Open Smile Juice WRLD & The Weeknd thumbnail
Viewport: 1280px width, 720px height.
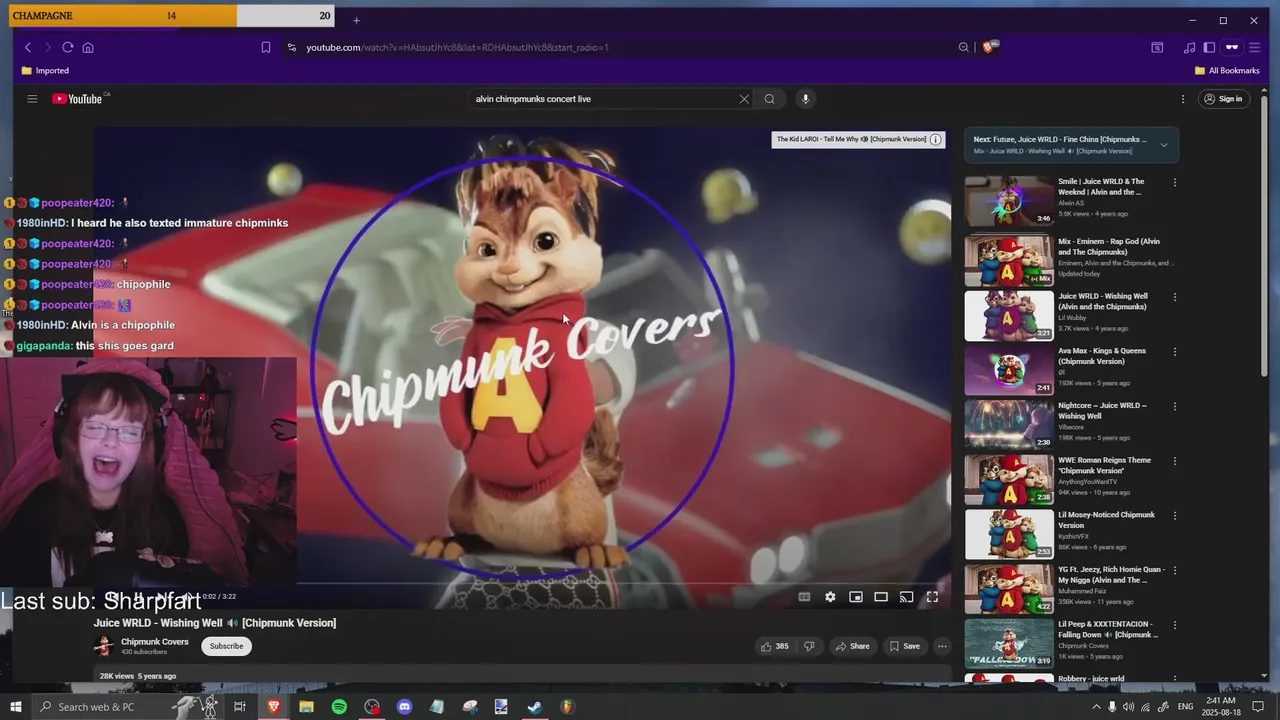point(1009,201)
